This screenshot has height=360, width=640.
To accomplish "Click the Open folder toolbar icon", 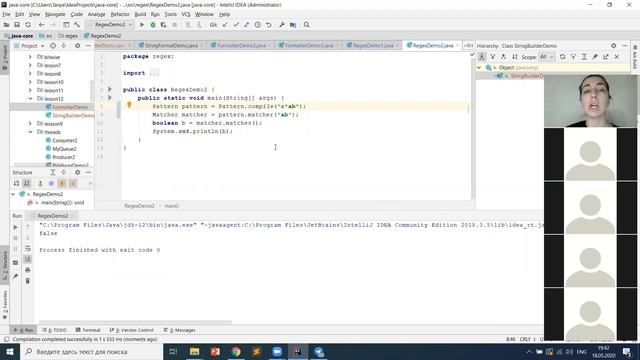I will (x=6, y=25).
